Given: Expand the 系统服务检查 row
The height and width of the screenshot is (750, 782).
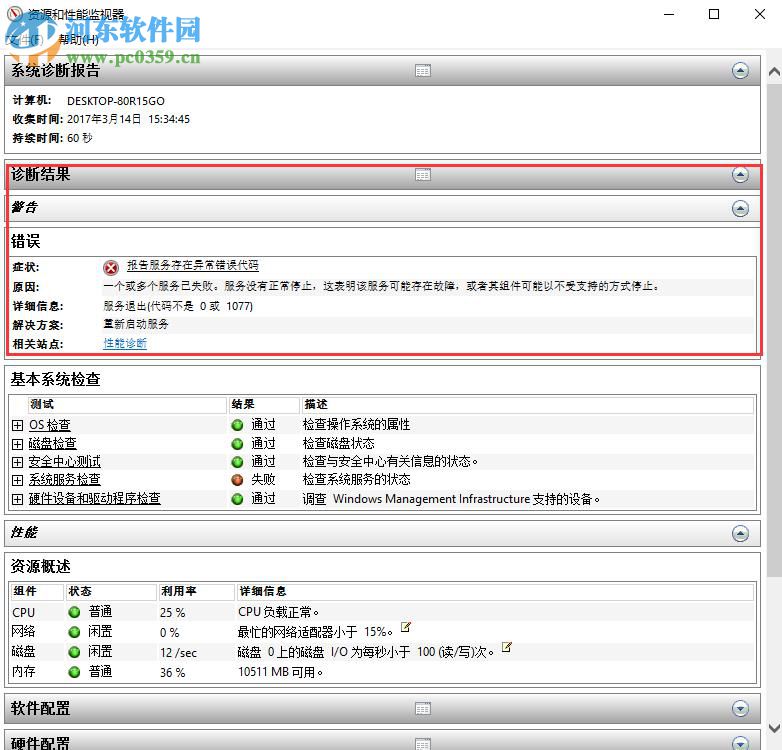Looking at the screenshot, I should tap(17, 480).
